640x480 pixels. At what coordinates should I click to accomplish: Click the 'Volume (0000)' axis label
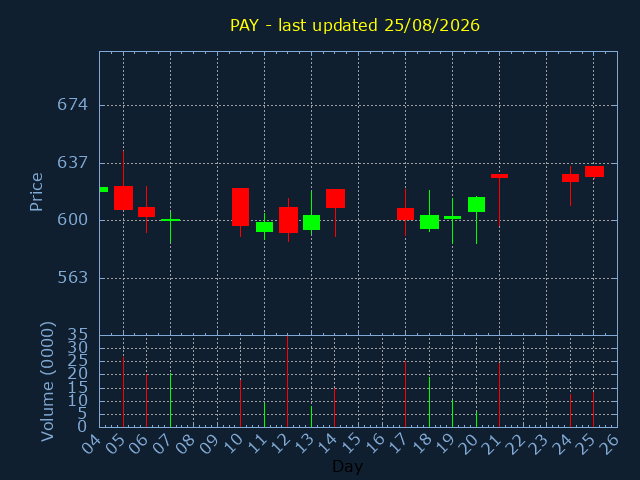click(47, 381)
